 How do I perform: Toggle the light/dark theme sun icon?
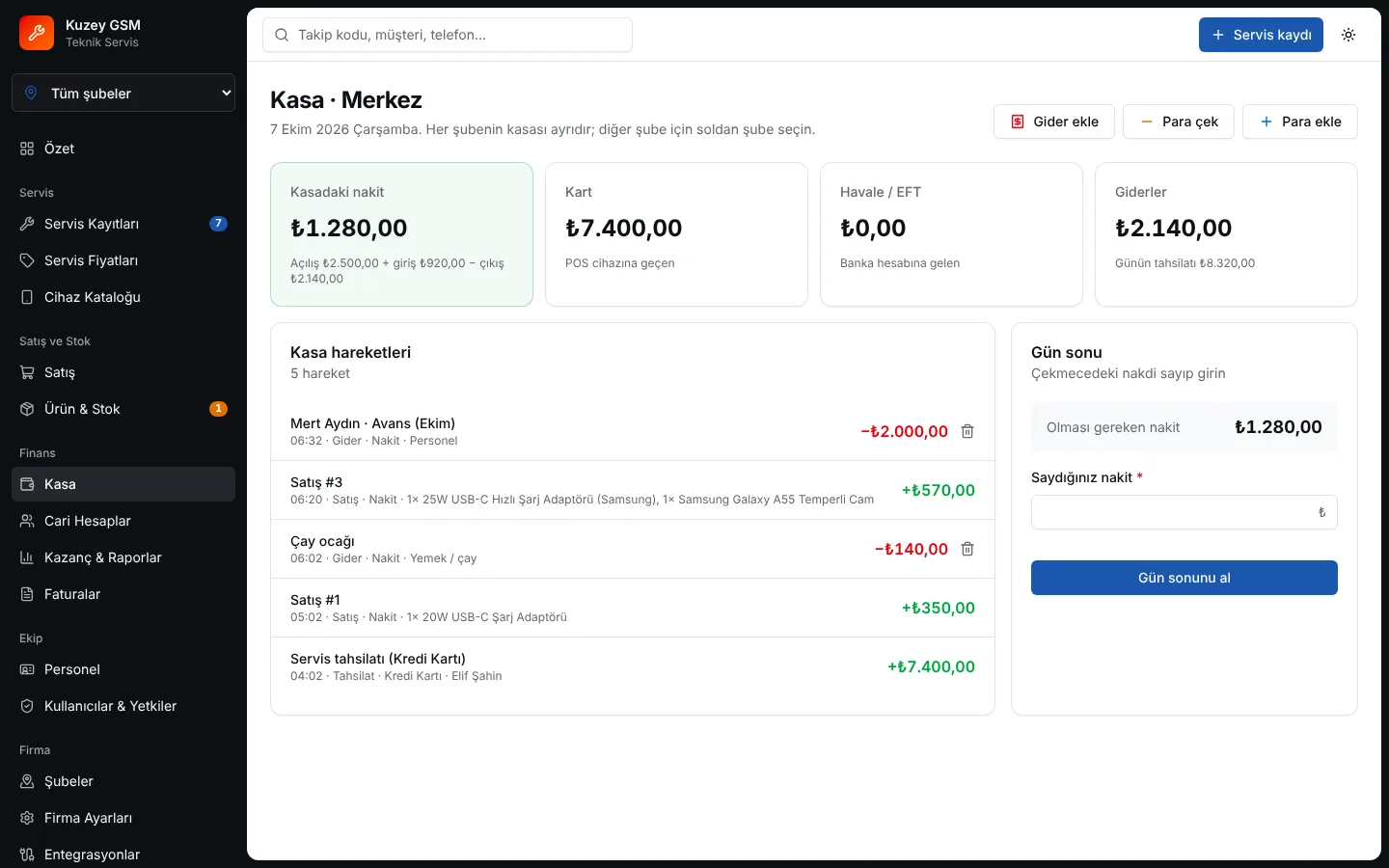pyautogui.click(x=1348, y=35)
